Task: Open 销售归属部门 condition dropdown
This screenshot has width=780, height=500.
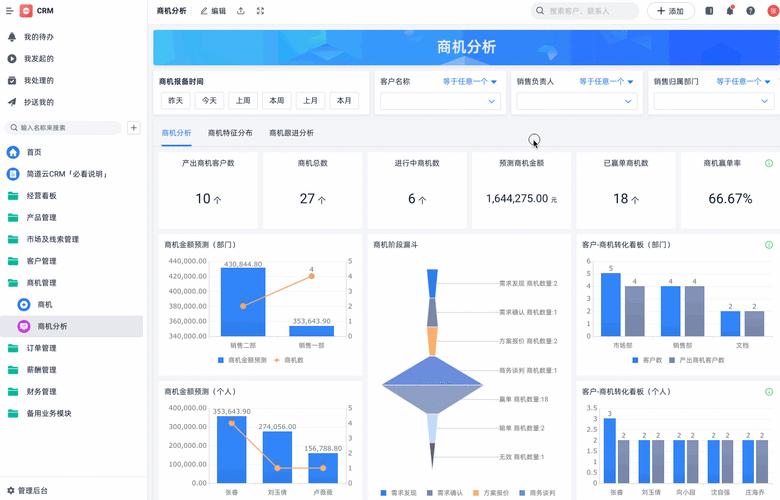Action: pos(743,82)
